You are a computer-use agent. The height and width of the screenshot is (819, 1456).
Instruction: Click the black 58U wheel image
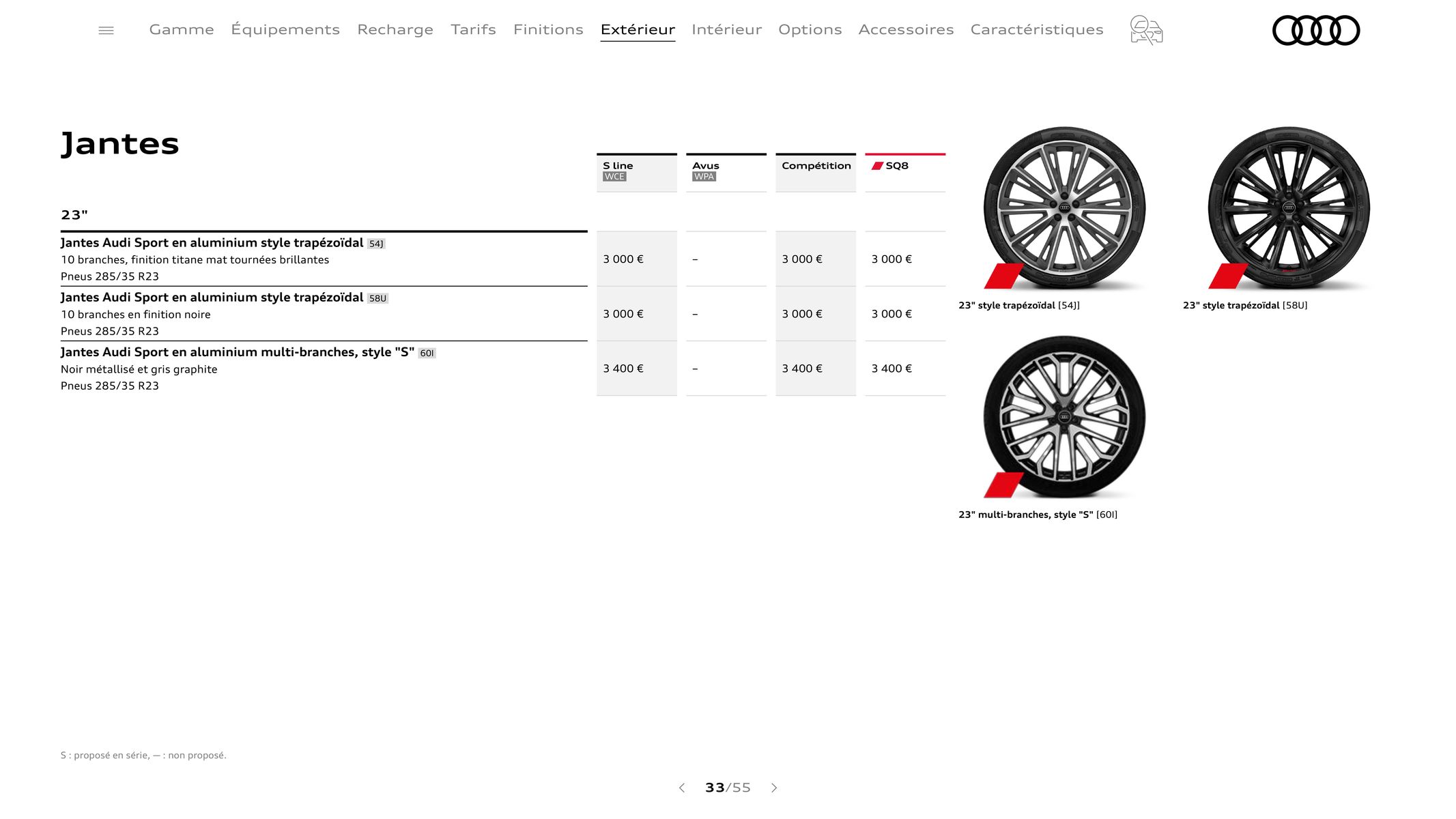[1288, 208]
